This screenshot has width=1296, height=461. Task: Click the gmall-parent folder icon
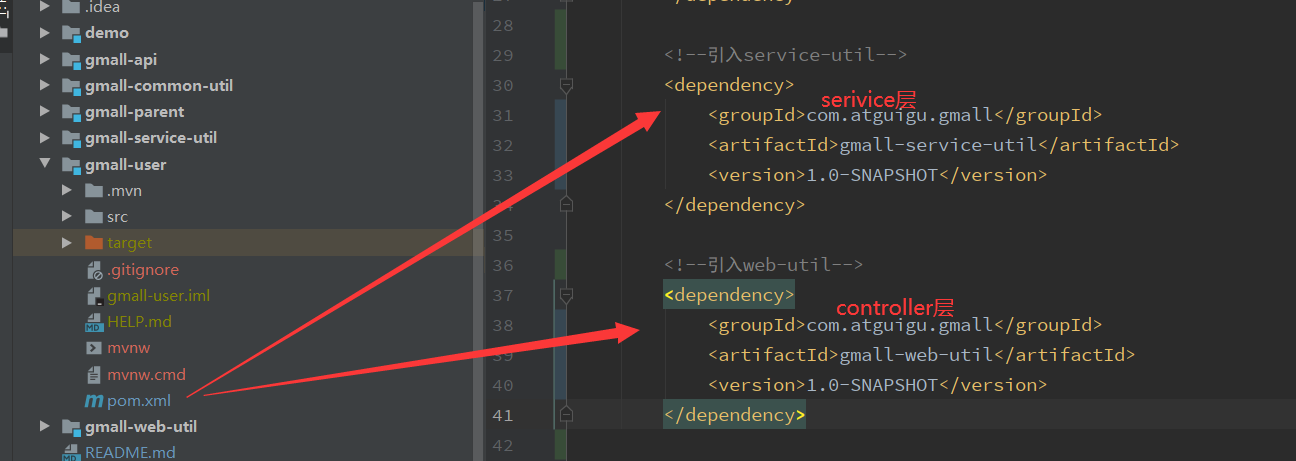tap(71, 111)
